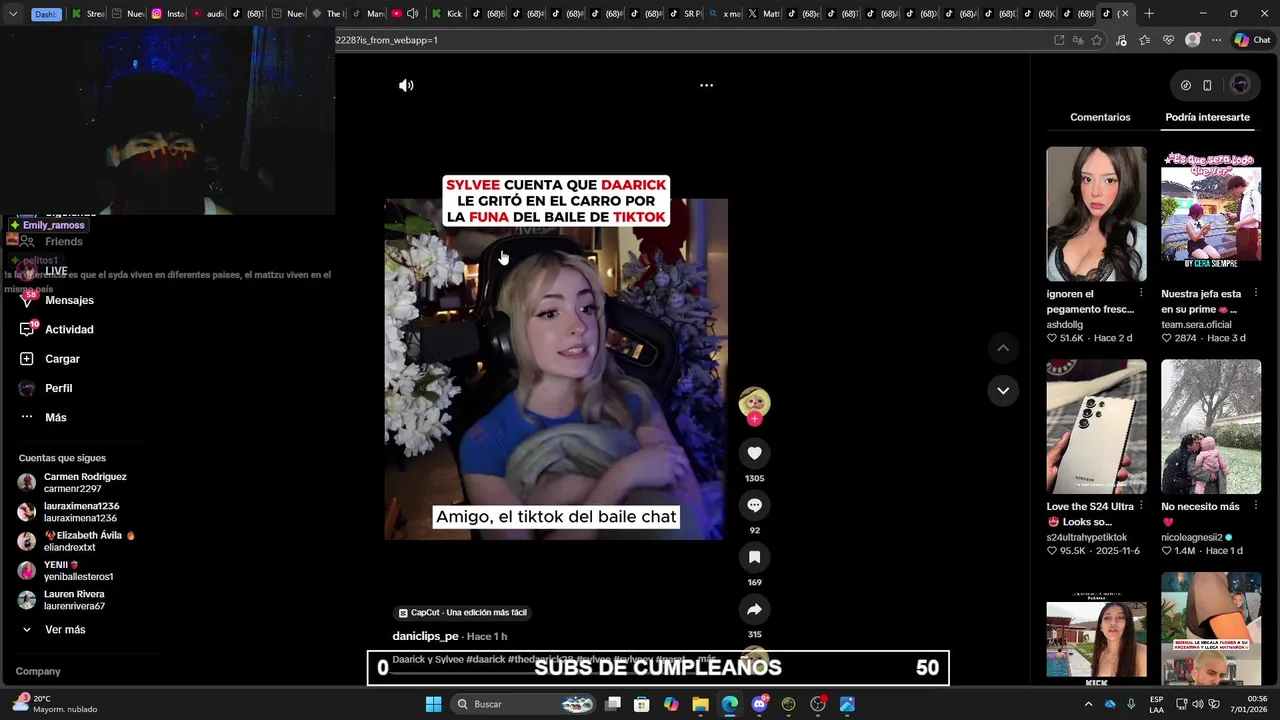Open the S24 Ultra phone video thumbnail
The image size is (1280, 720).
[x=1096, y=427]
